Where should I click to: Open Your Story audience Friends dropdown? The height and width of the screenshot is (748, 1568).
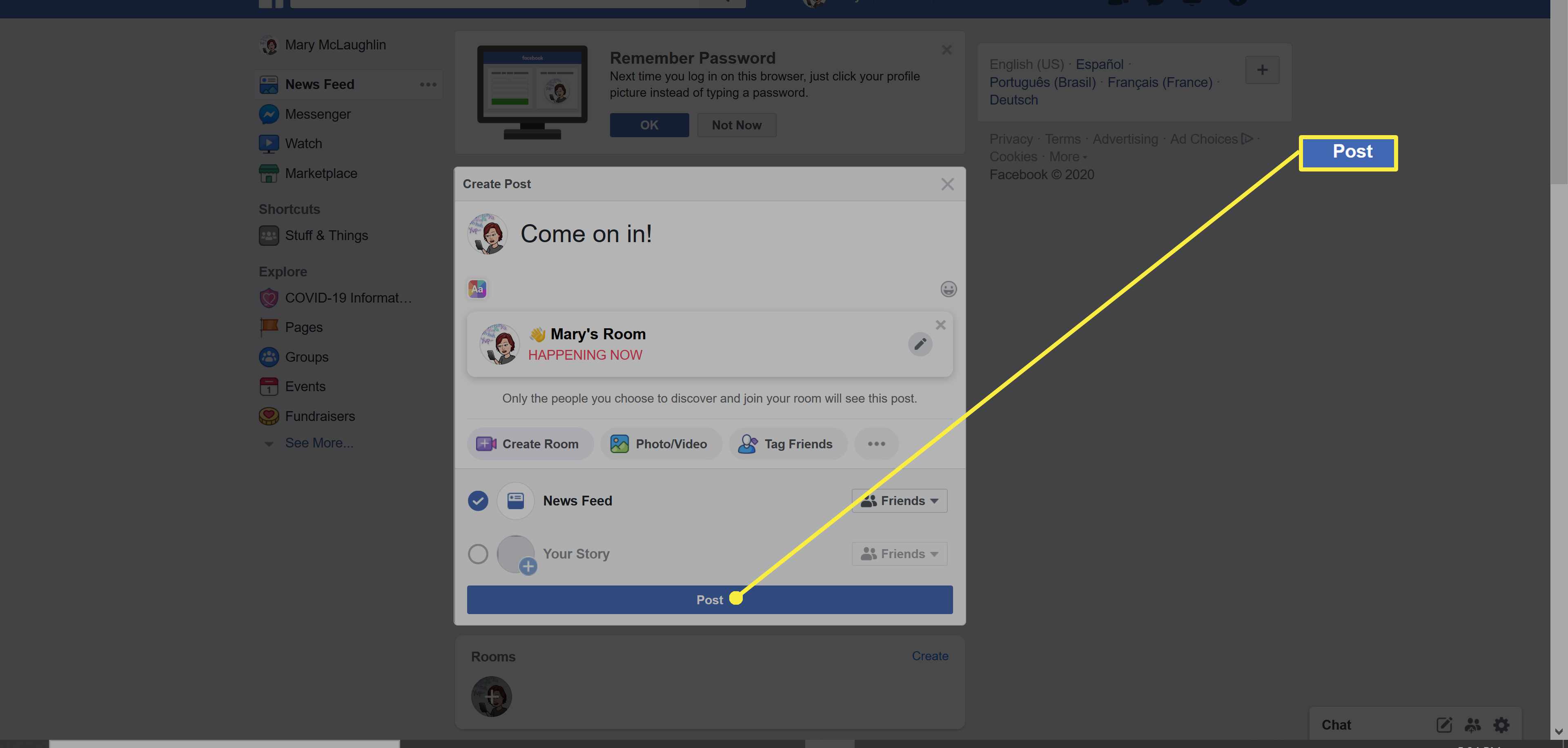[x=899, y=554]
